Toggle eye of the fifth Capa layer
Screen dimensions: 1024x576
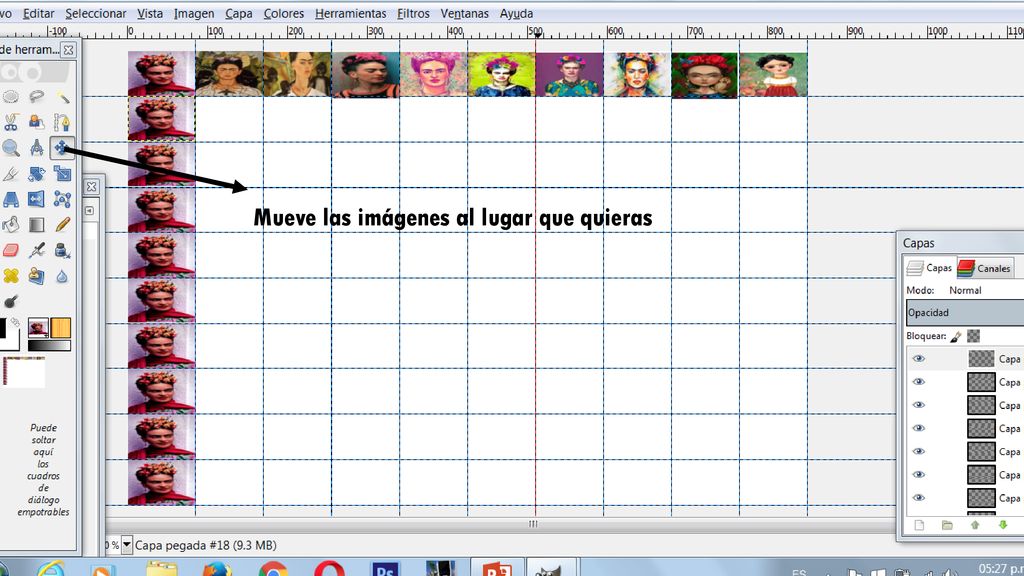tap(919, 451)
